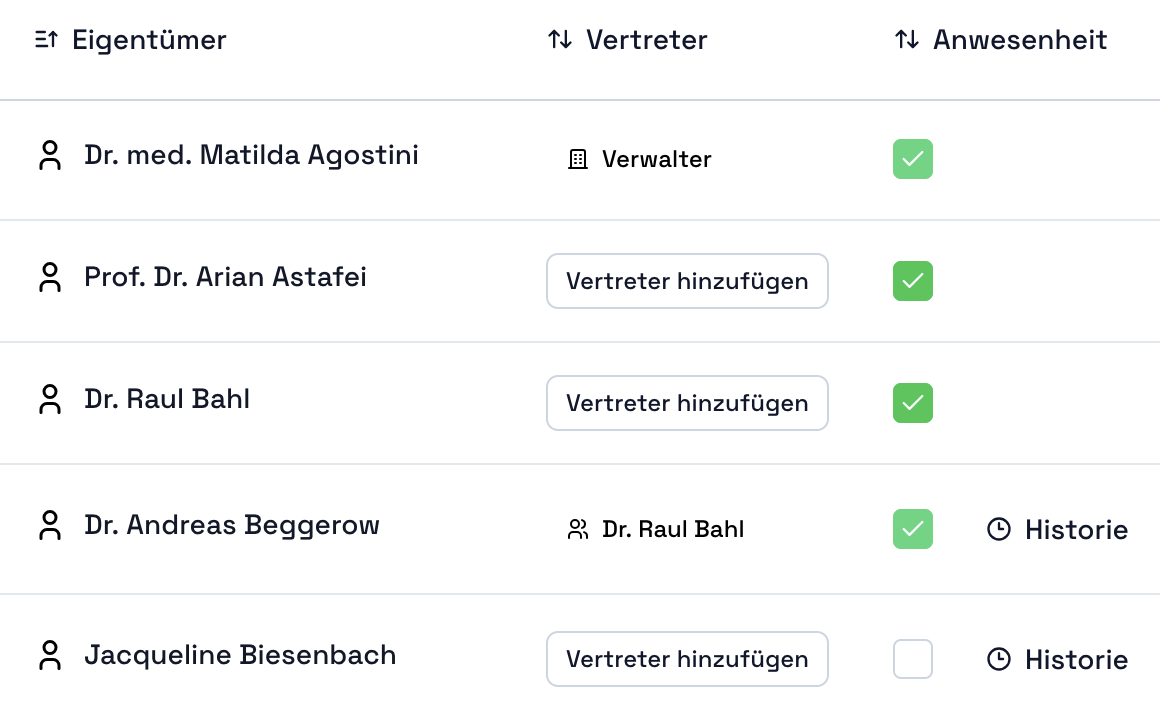Click the group icon before Dr. Raul Bahl's name
Screen dimensions: 1160x720
coord(577,529)
